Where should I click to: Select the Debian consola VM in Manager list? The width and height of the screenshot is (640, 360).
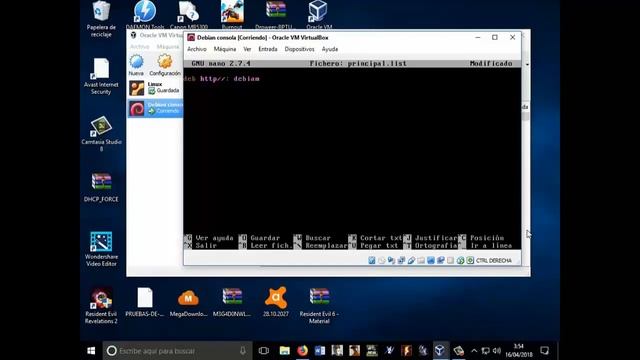pyautogui.click(x=155, y=108)
